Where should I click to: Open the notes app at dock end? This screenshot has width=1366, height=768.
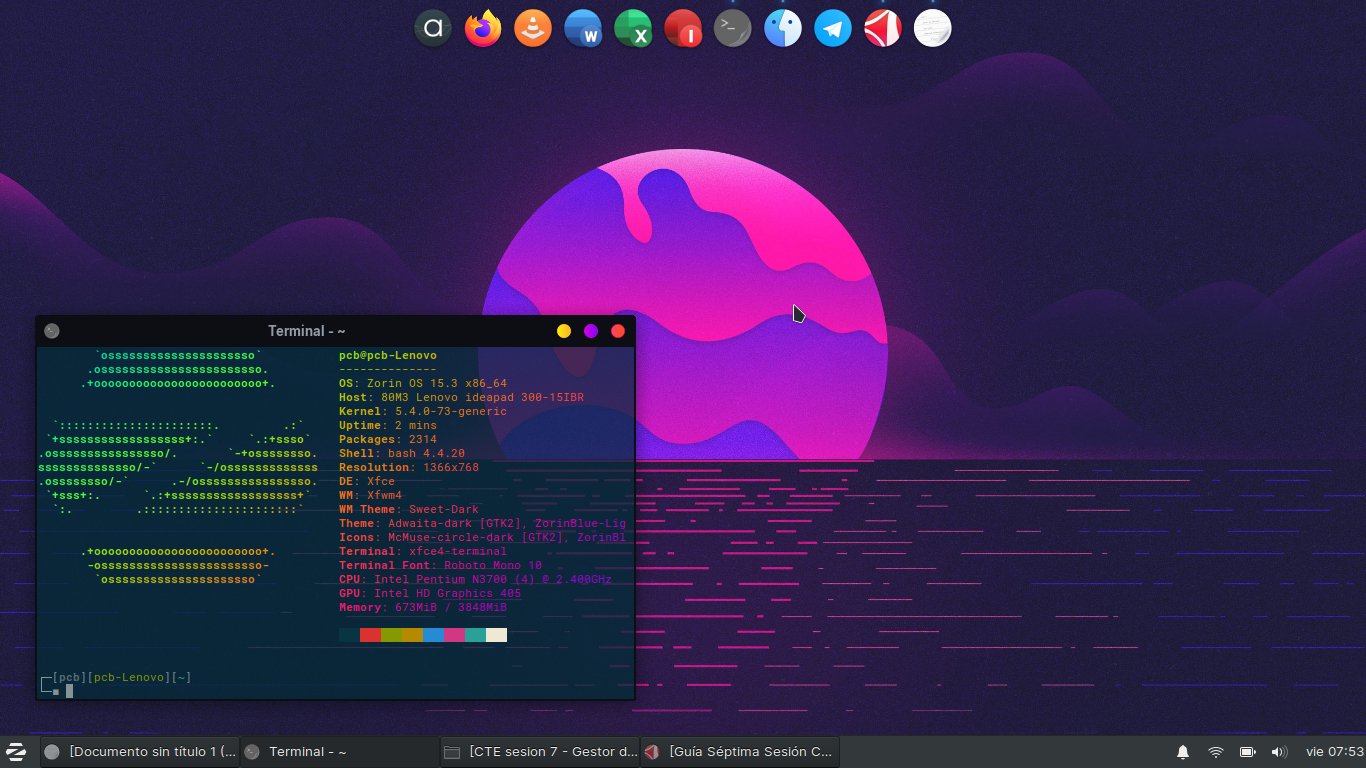[x=933, y=29]
